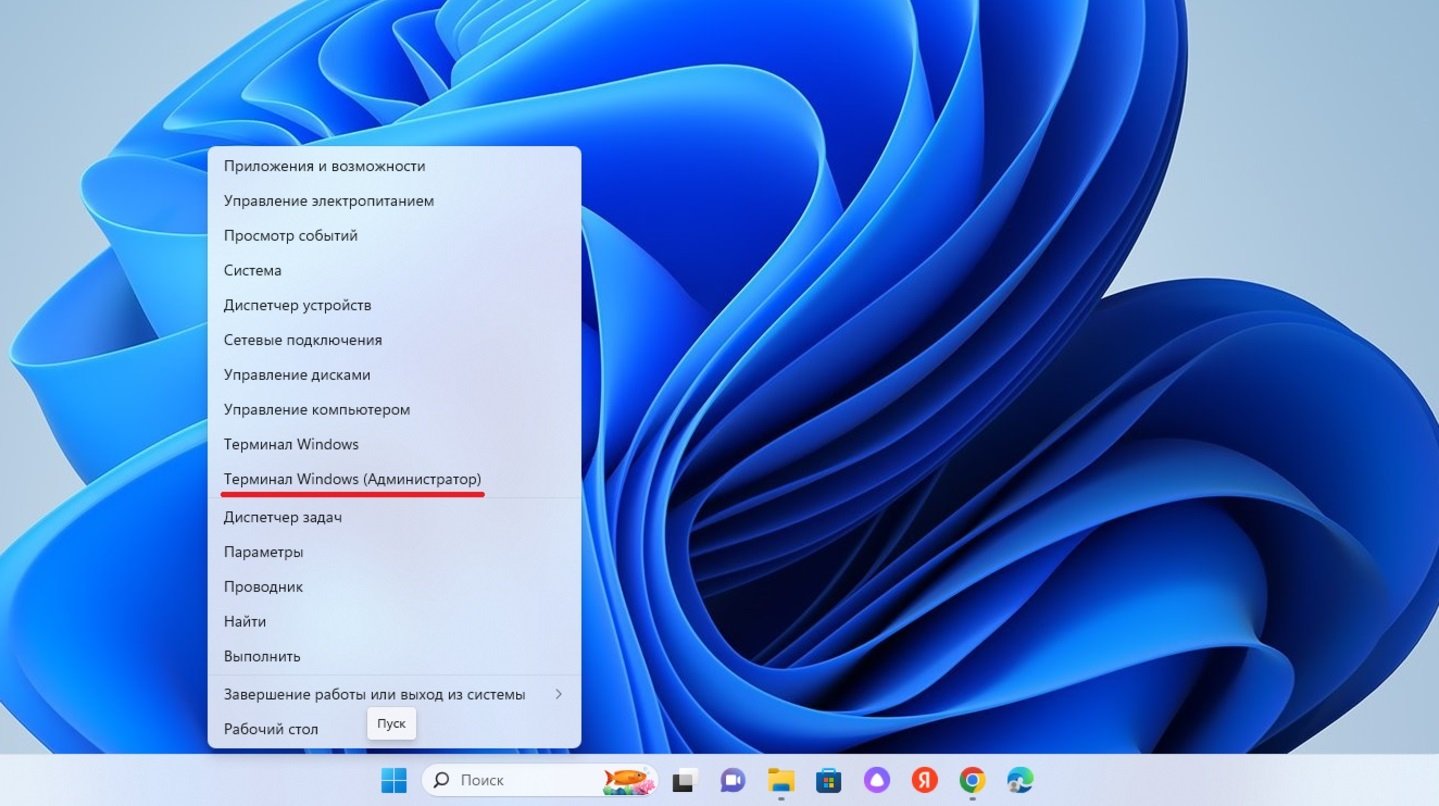
Task: Open Приложения и возможности from the menu
Action: pyautogui.click(x=394, y=166)
